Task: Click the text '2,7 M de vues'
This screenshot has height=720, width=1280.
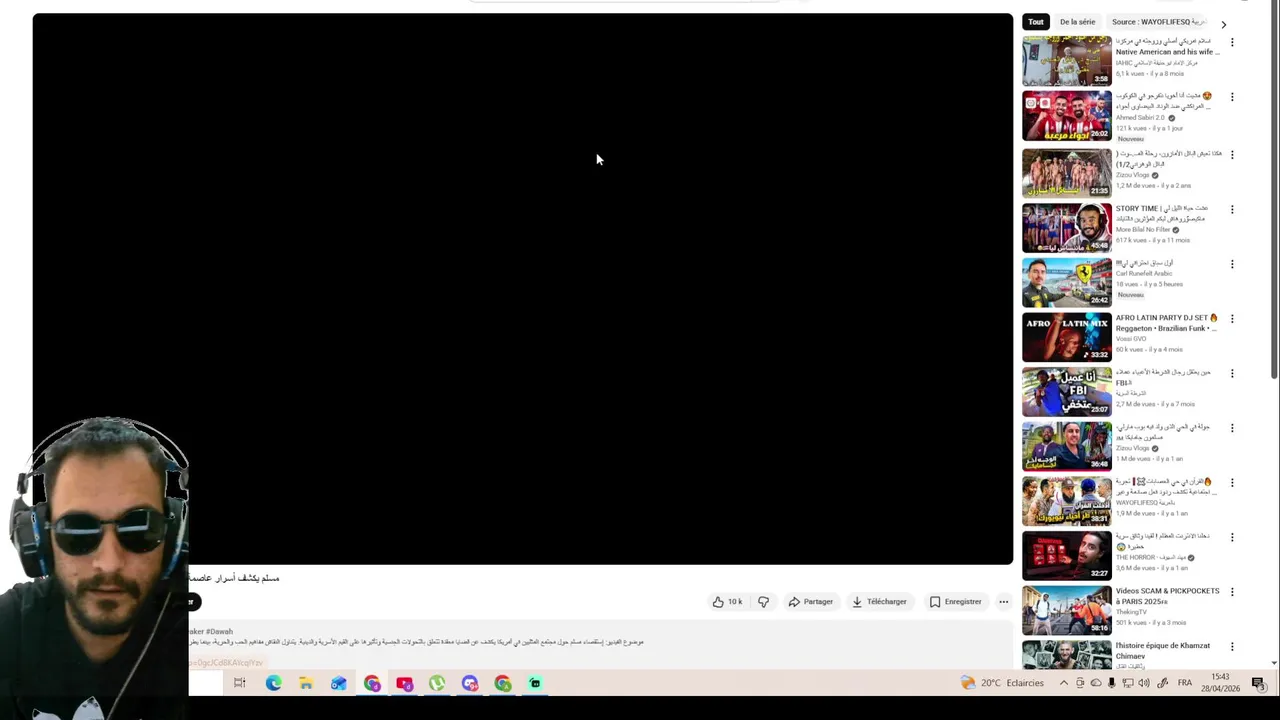Action: (x=1135, y=404)
